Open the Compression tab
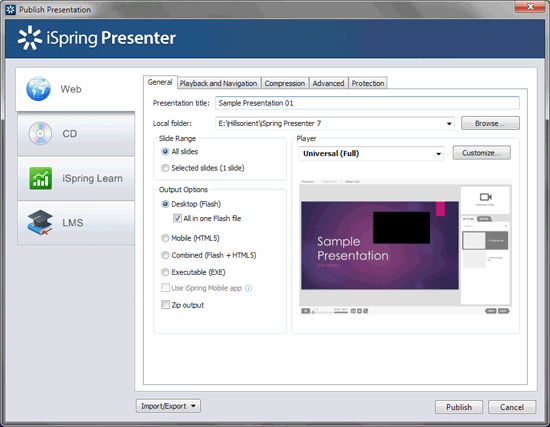Screen dimensions: 550x427 (x=285, y=83)
